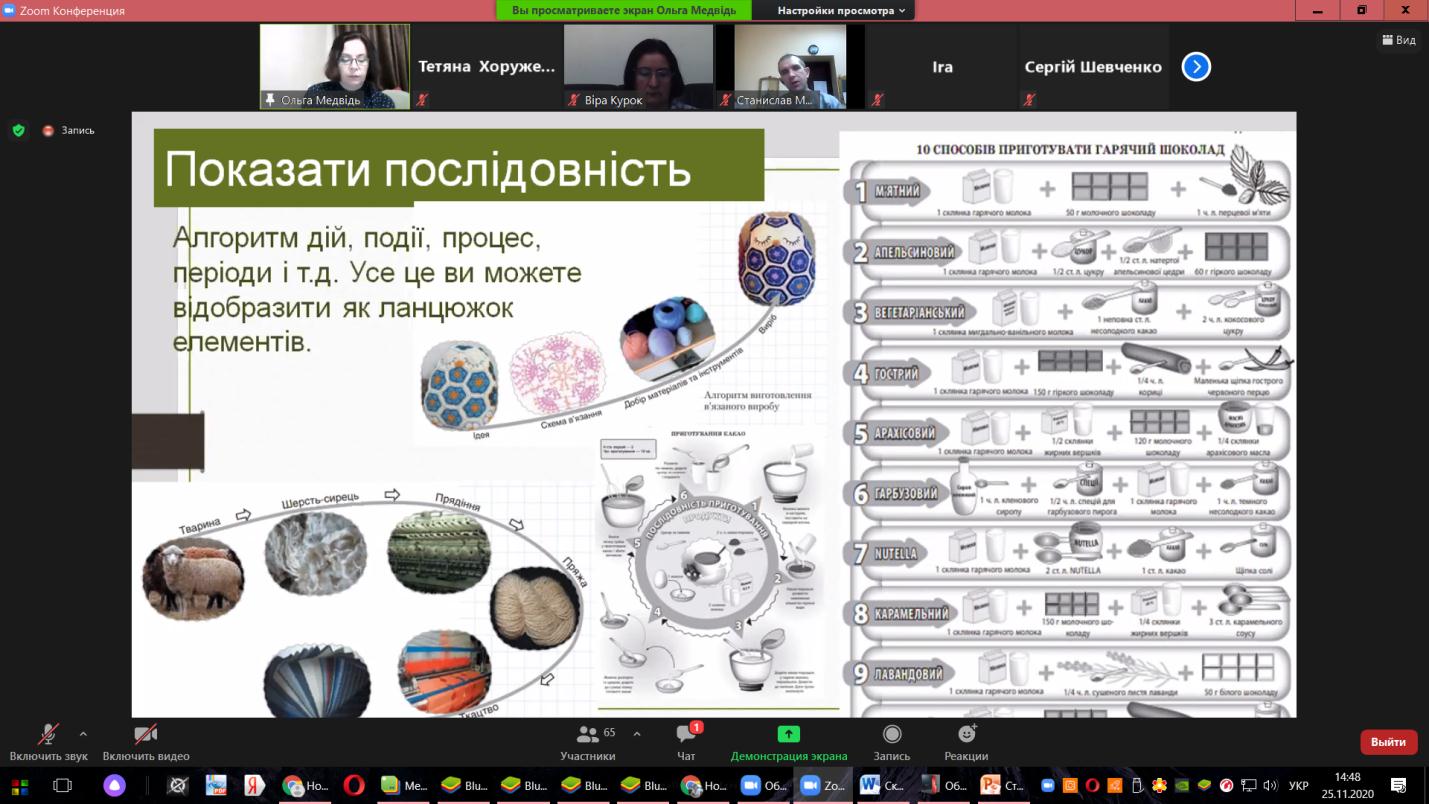The image size is (1429, 804).
Task: Switch the УКР keyboard language indicator
Action: [x=1296, y=786]
